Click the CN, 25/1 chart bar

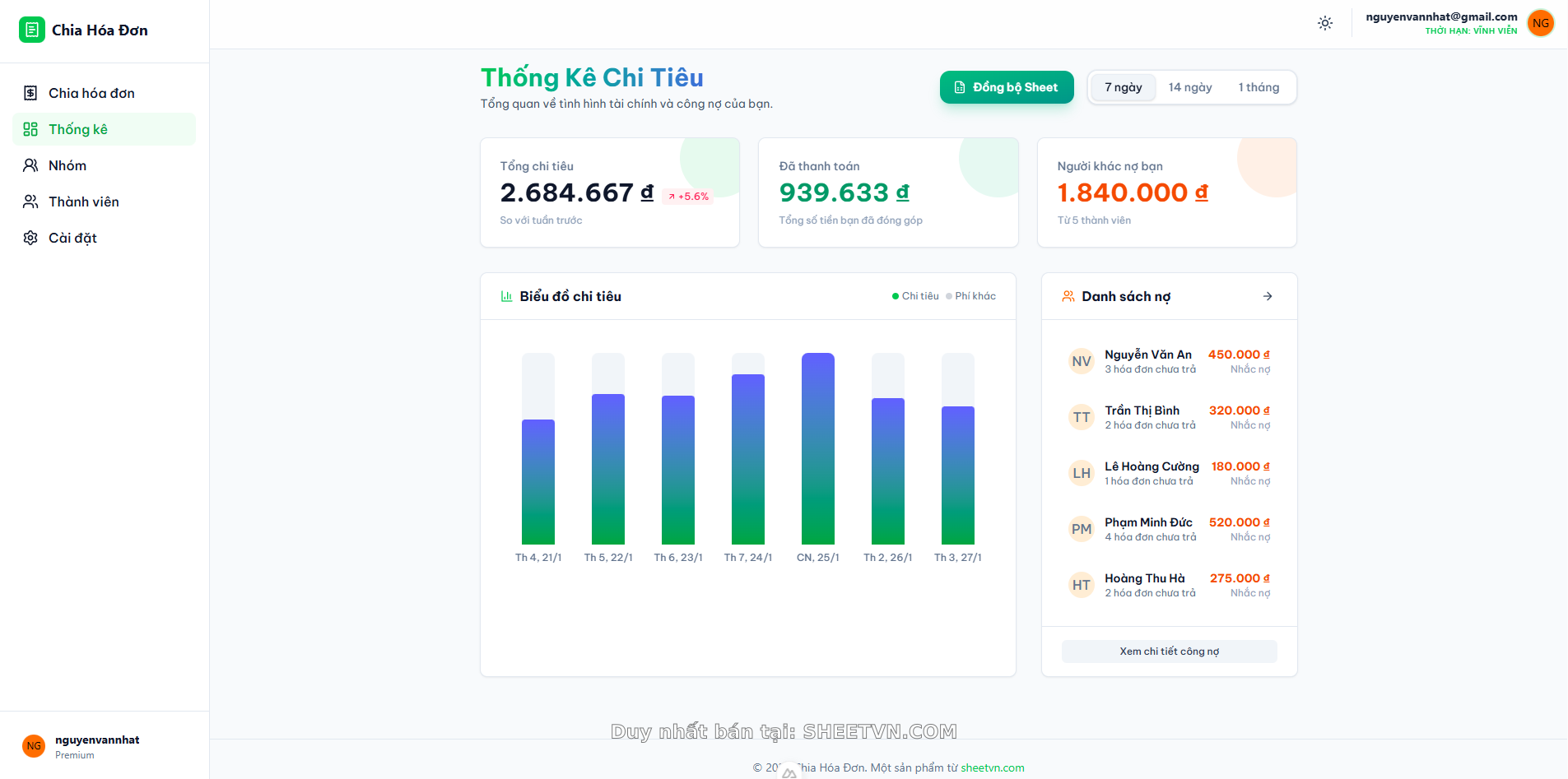pos(817,448)
